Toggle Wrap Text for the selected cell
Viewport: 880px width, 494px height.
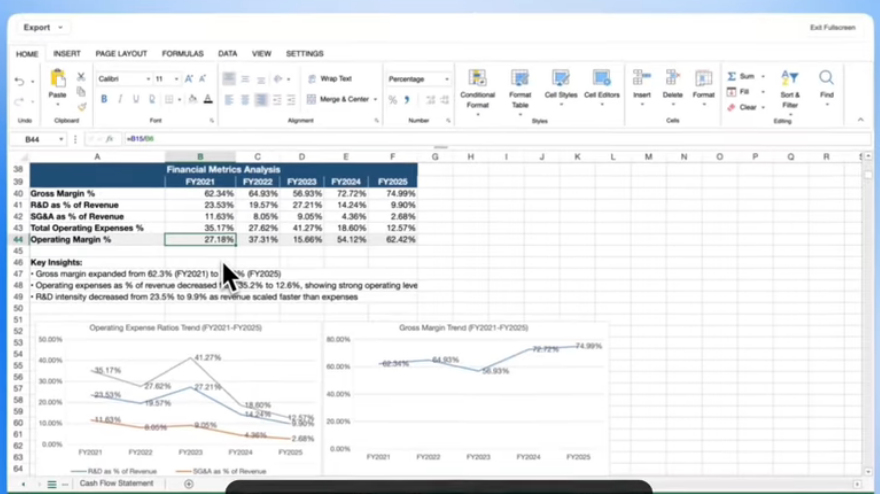(x=330, y=79)
